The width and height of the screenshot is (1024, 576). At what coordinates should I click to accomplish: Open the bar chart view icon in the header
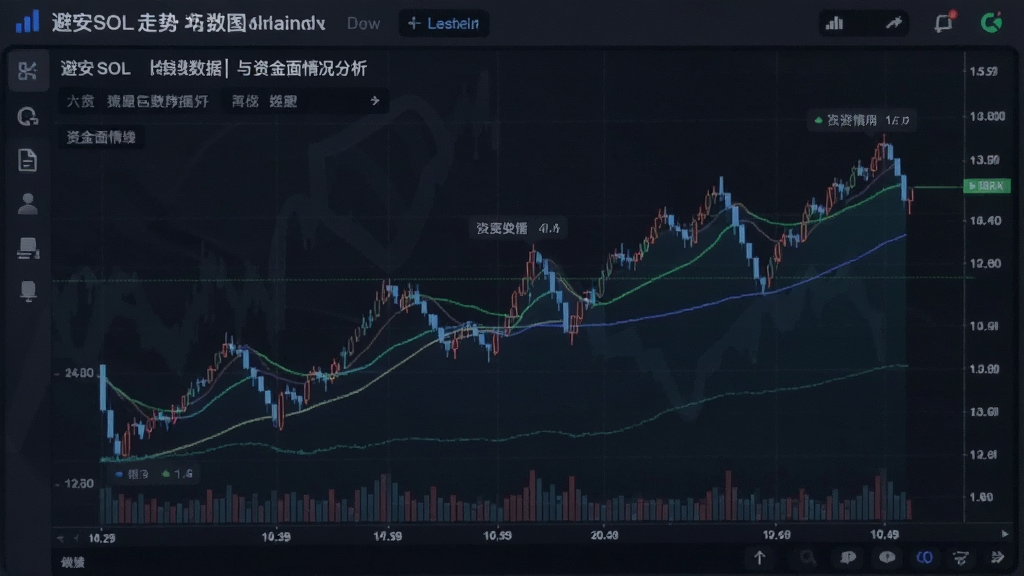tap(834, 24)
